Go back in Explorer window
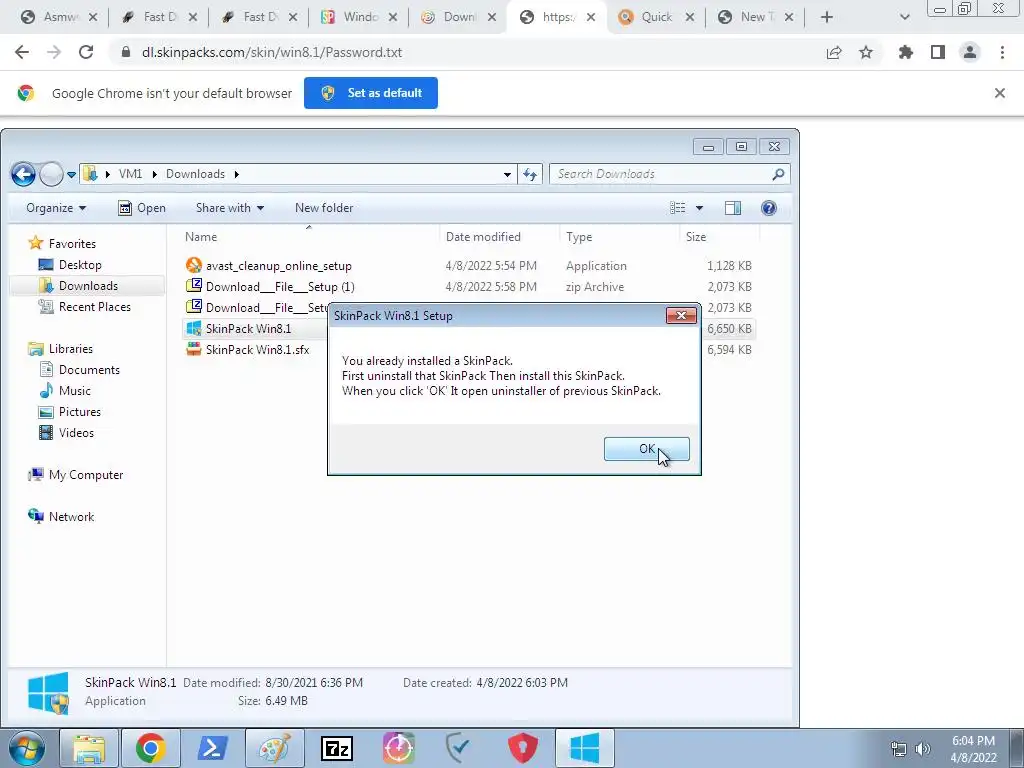1024x768 pixels. pyautogui.click(x=24, y=174)
